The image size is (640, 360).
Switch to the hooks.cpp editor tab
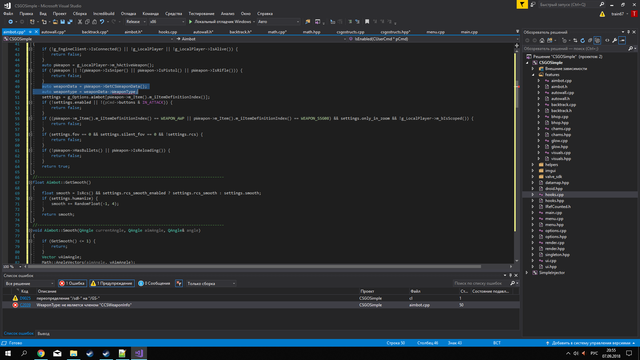coord(168,32)
